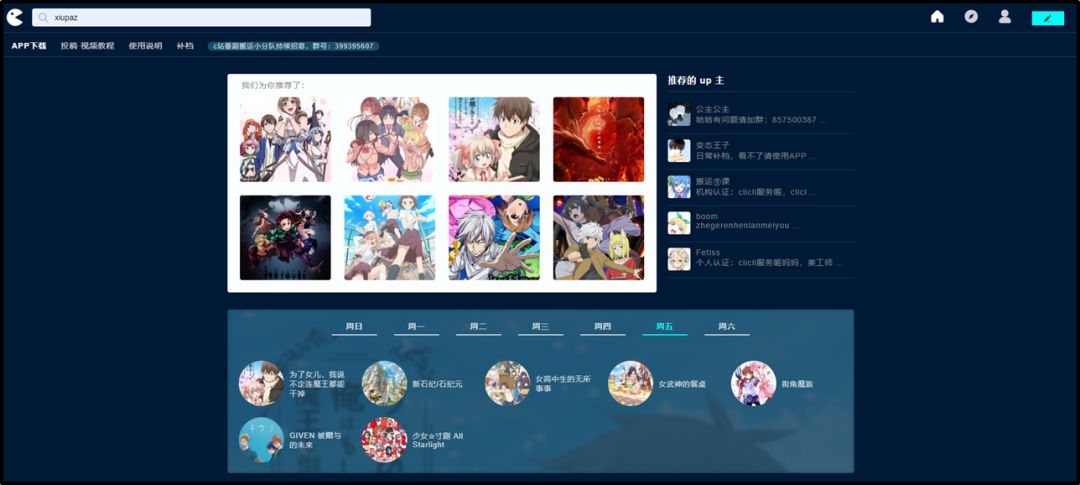This screenshot has height=485, width=1080.
Task: Open the boom up主 name
Action: pos(707,216)
